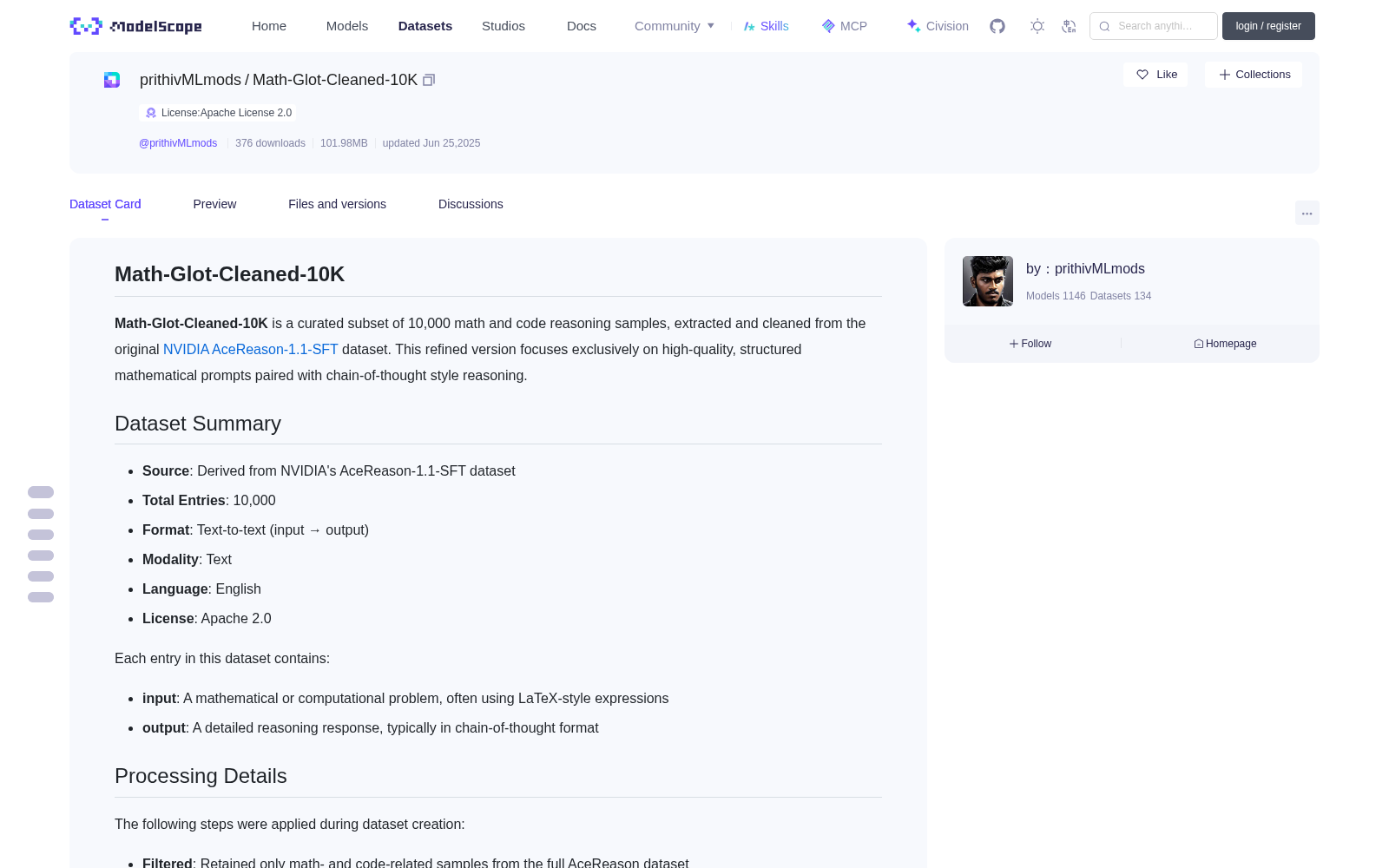This screenshot has width=1389, height=868.
Task: Select the Dataset Card tab
Action: (105, 204)
